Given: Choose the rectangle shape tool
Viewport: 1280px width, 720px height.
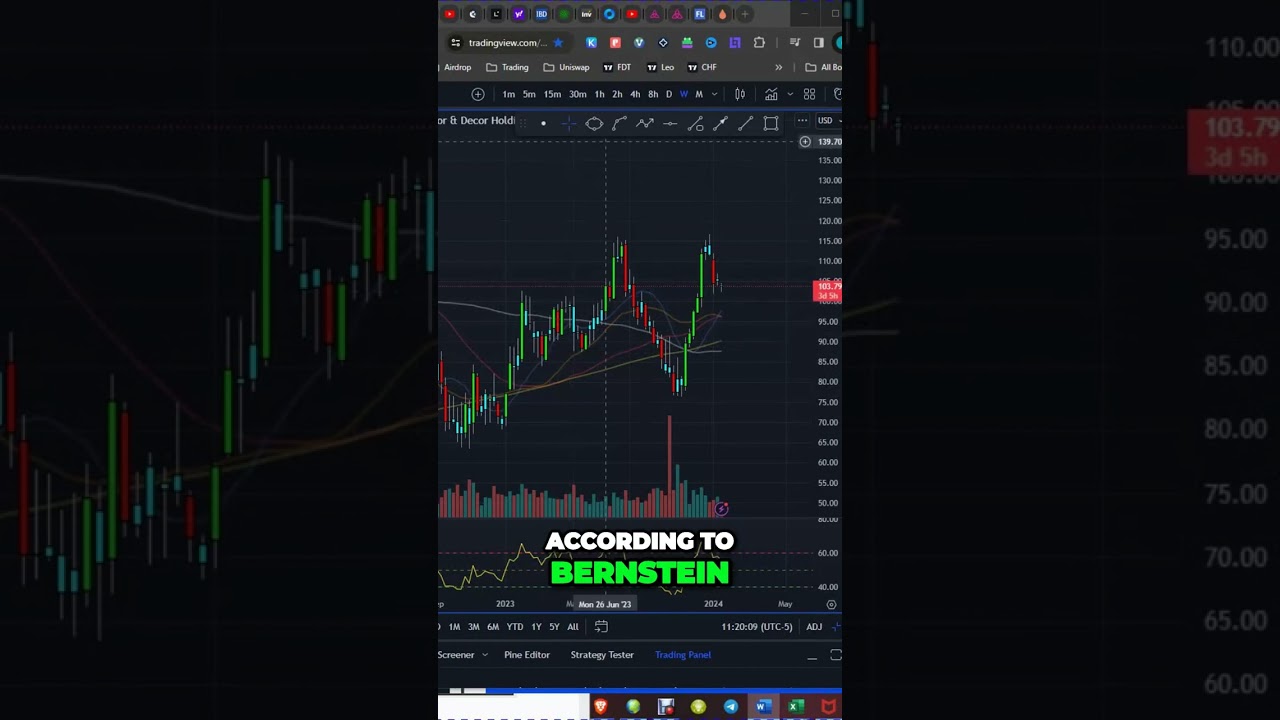Looking at the screenshot, I should [x=771, y=123].
